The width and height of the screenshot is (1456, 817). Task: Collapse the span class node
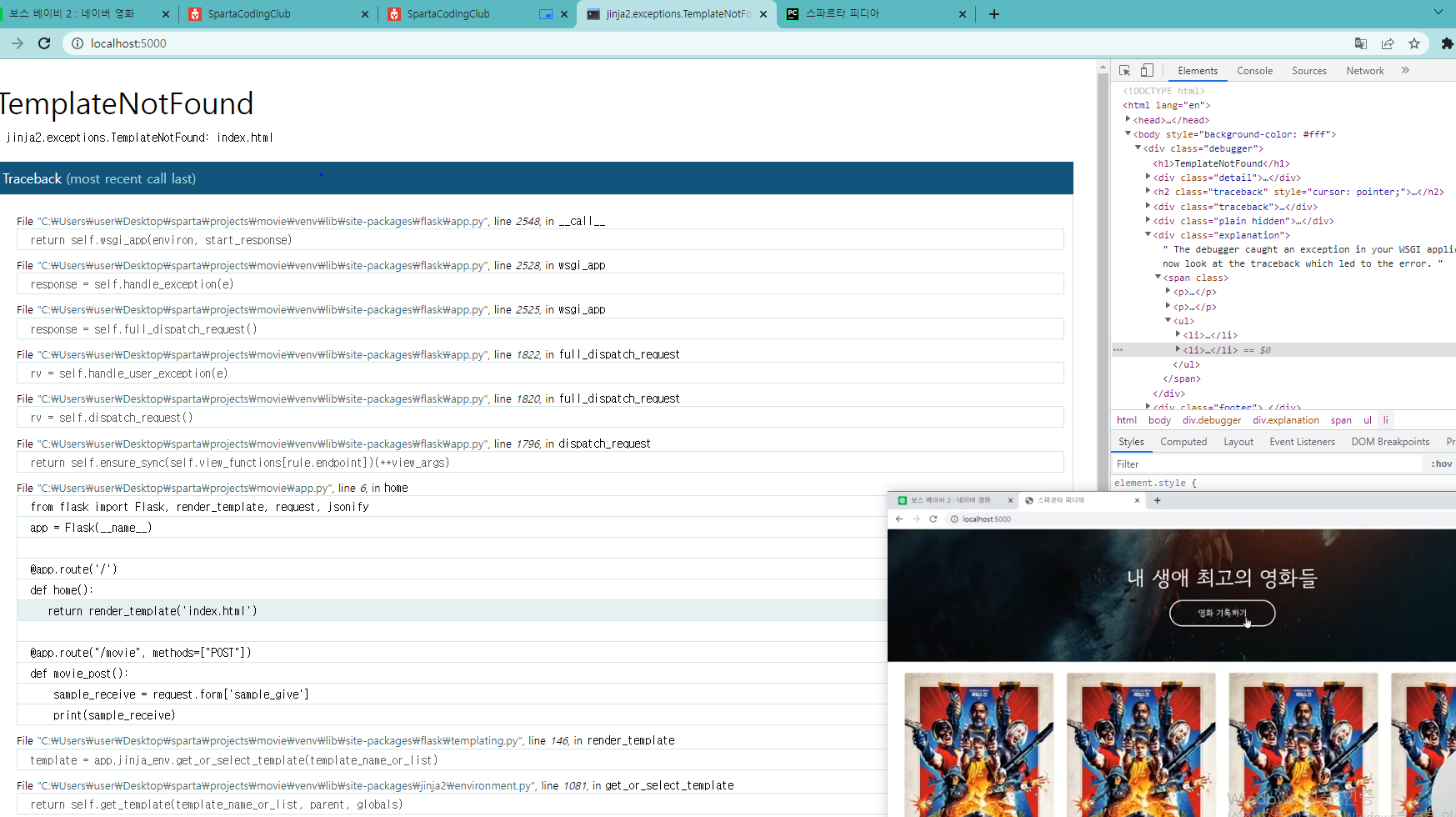(1158, 277)
